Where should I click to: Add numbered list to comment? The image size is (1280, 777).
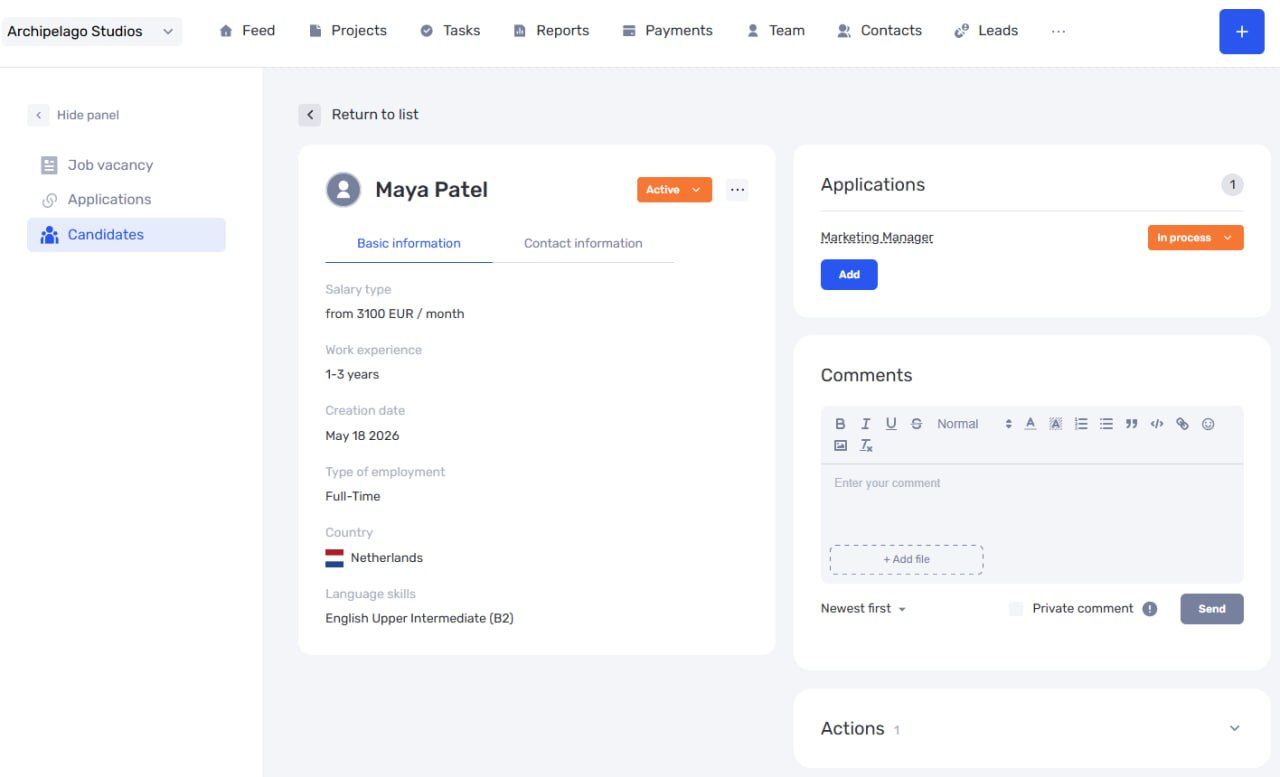tap(1081, 424)
